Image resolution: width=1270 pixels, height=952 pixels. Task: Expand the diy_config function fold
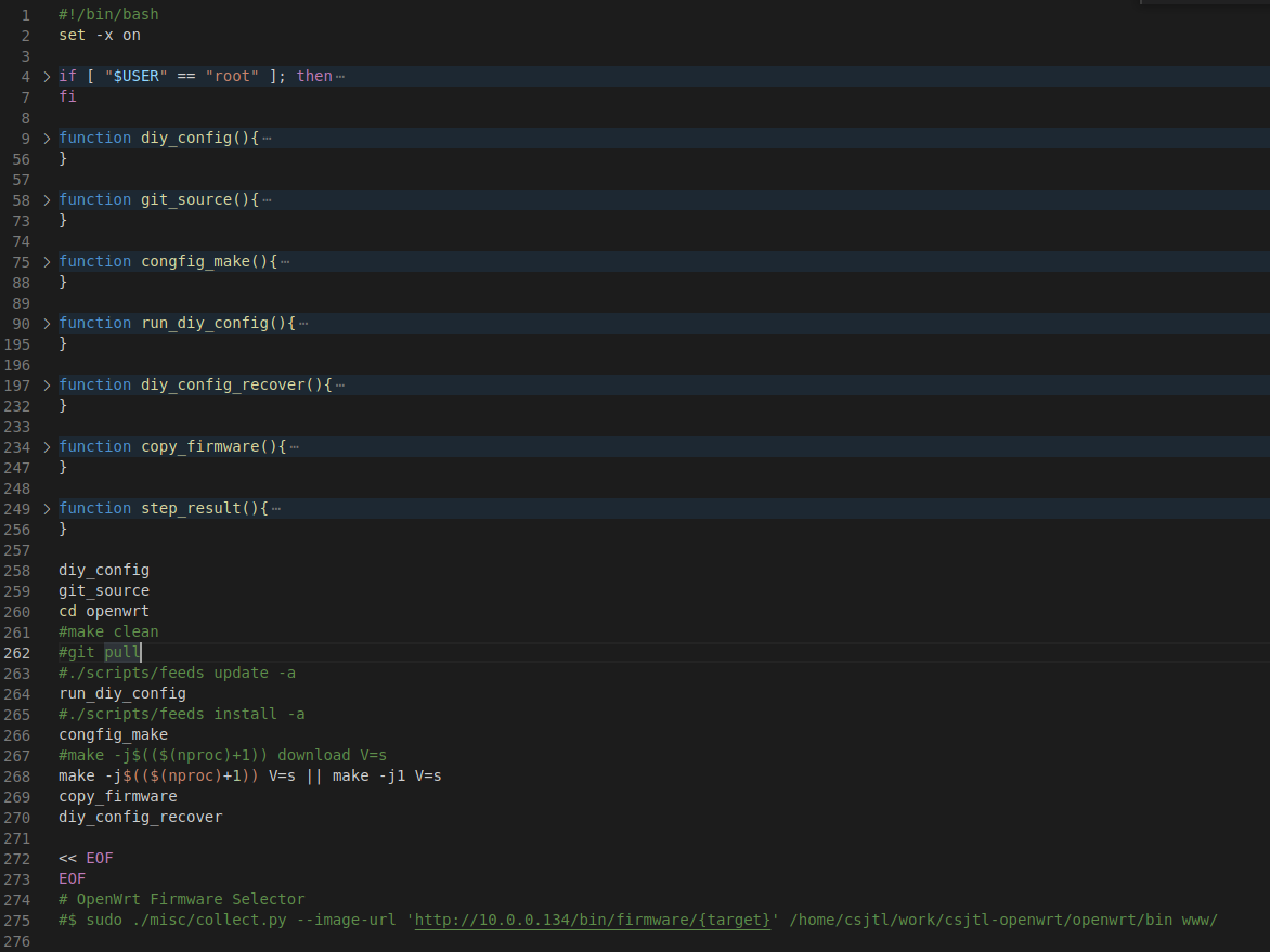point(47,138)
